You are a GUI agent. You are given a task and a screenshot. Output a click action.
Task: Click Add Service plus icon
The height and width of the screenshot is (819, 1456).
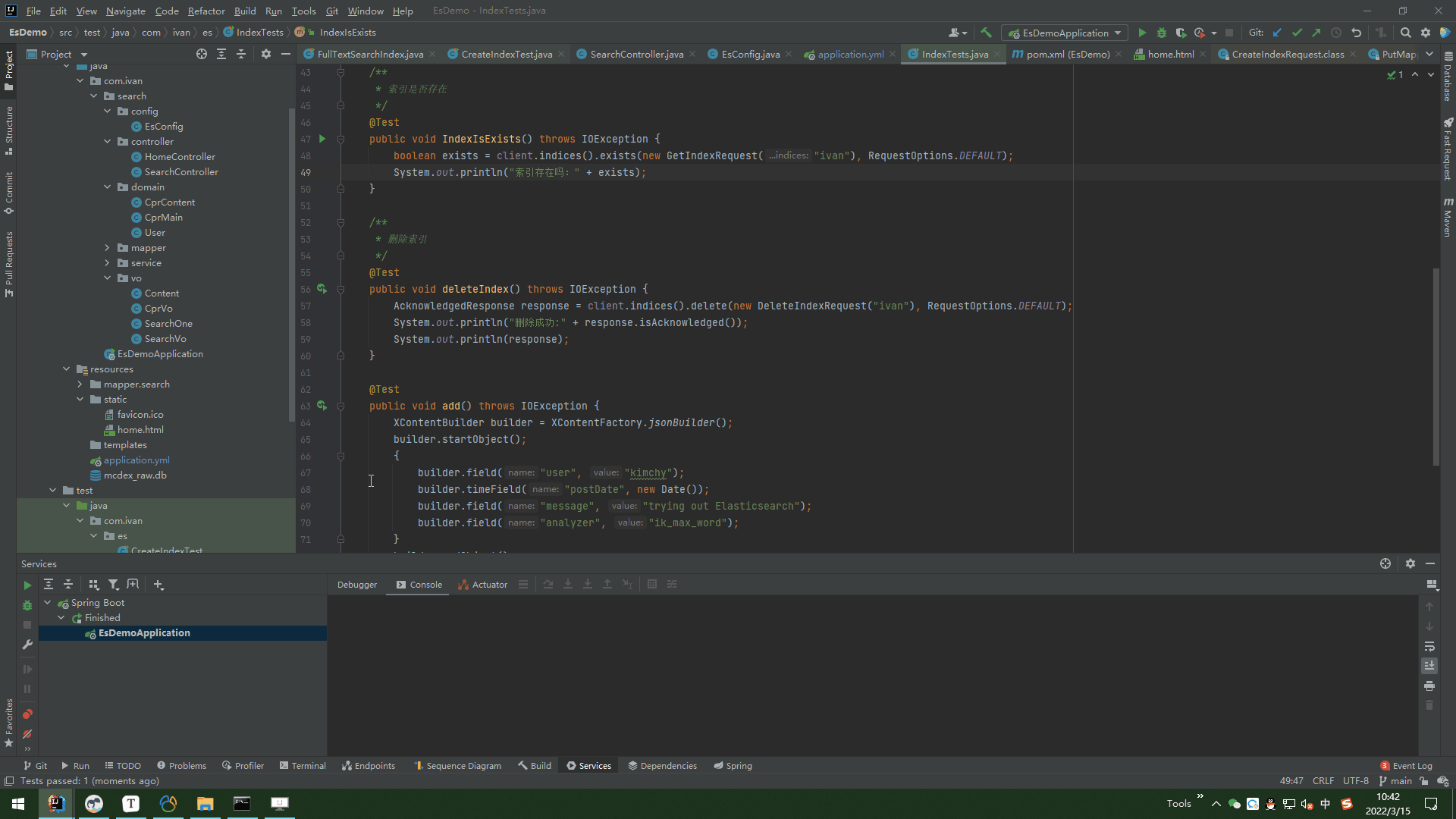point(158,585)
